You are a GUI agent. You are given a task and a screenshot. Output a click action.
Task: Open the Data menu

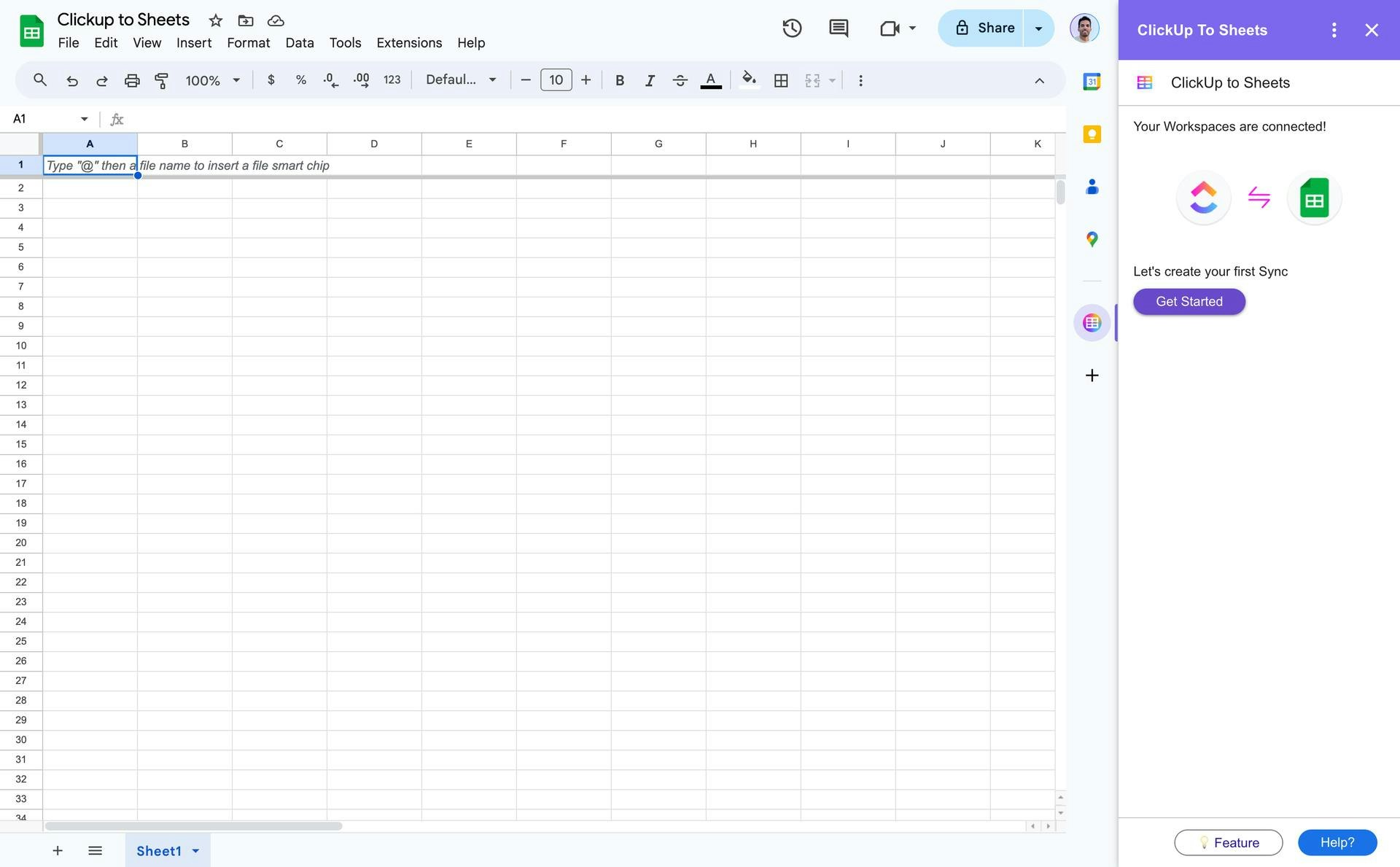pyautogui.click(x=300, y=43)
